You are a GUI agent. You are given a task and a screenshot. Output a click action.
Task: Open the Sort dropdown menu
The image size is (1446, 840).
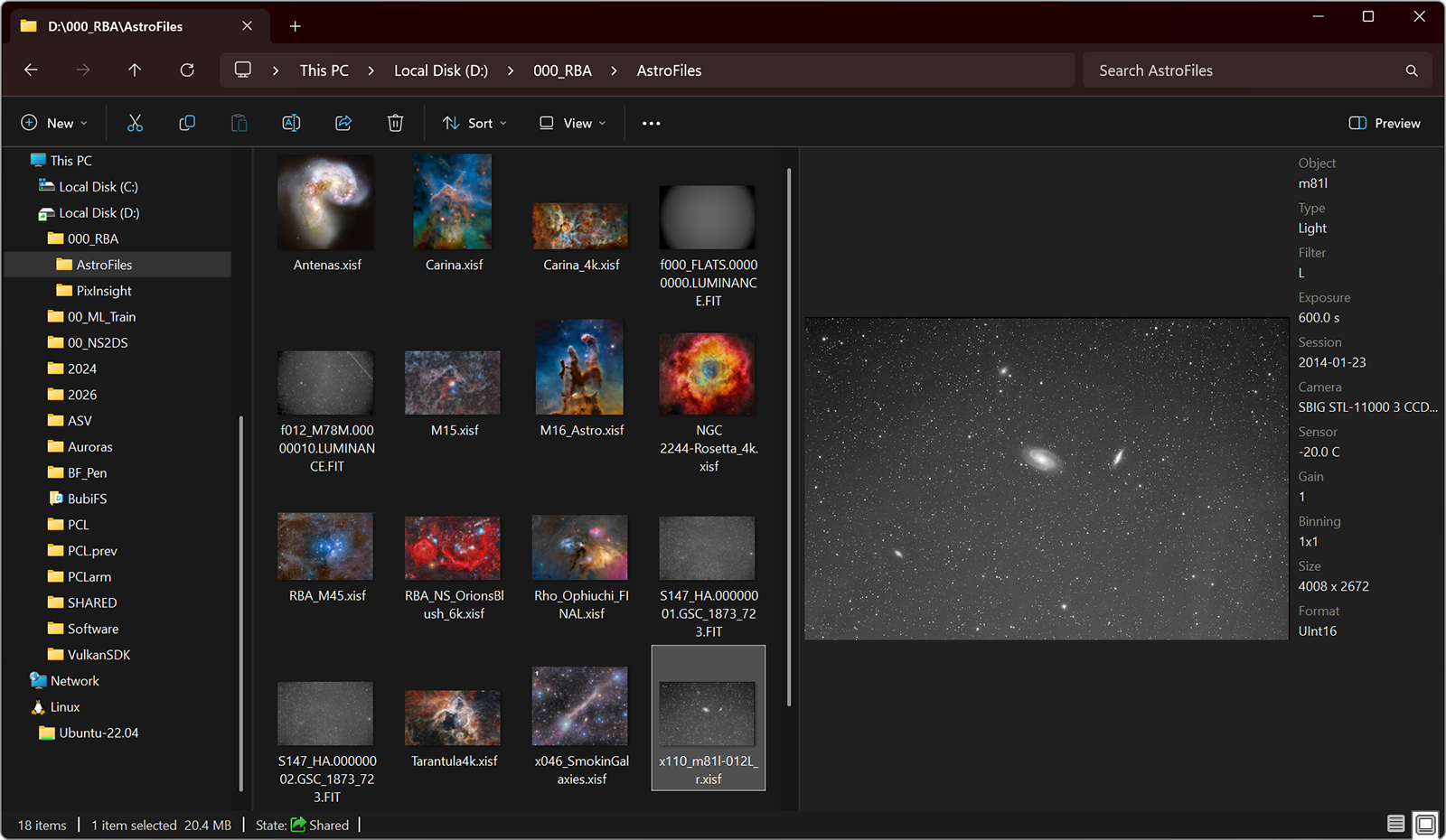[474, 123]
